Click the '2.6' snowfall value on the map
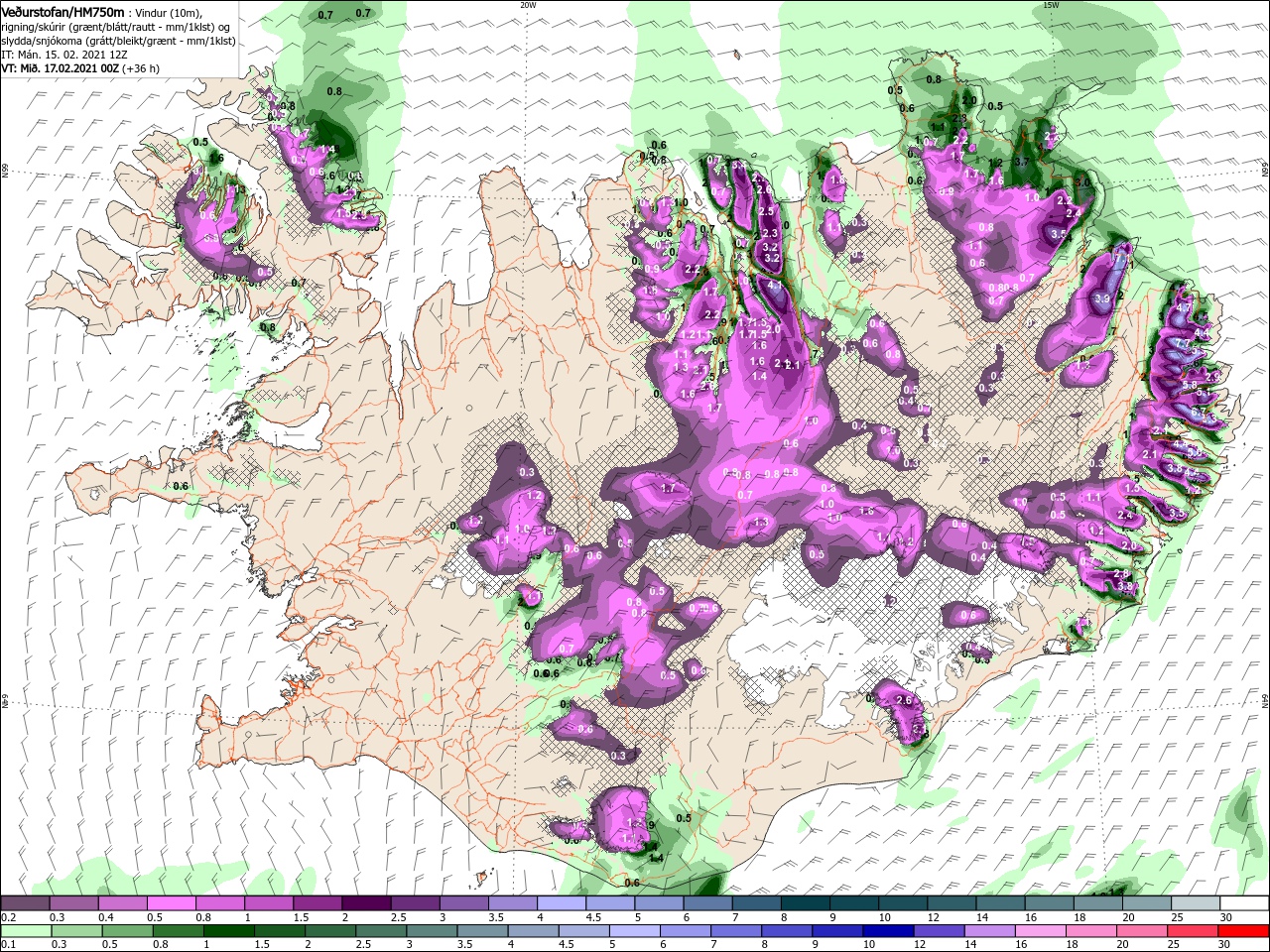1270x952 pixels. point(903,700)
